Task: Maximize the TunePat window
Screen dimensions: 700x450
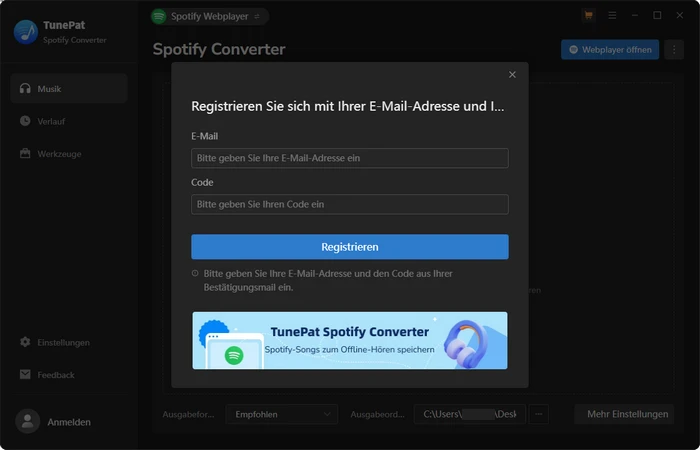Action: click(x=657, y=16)
